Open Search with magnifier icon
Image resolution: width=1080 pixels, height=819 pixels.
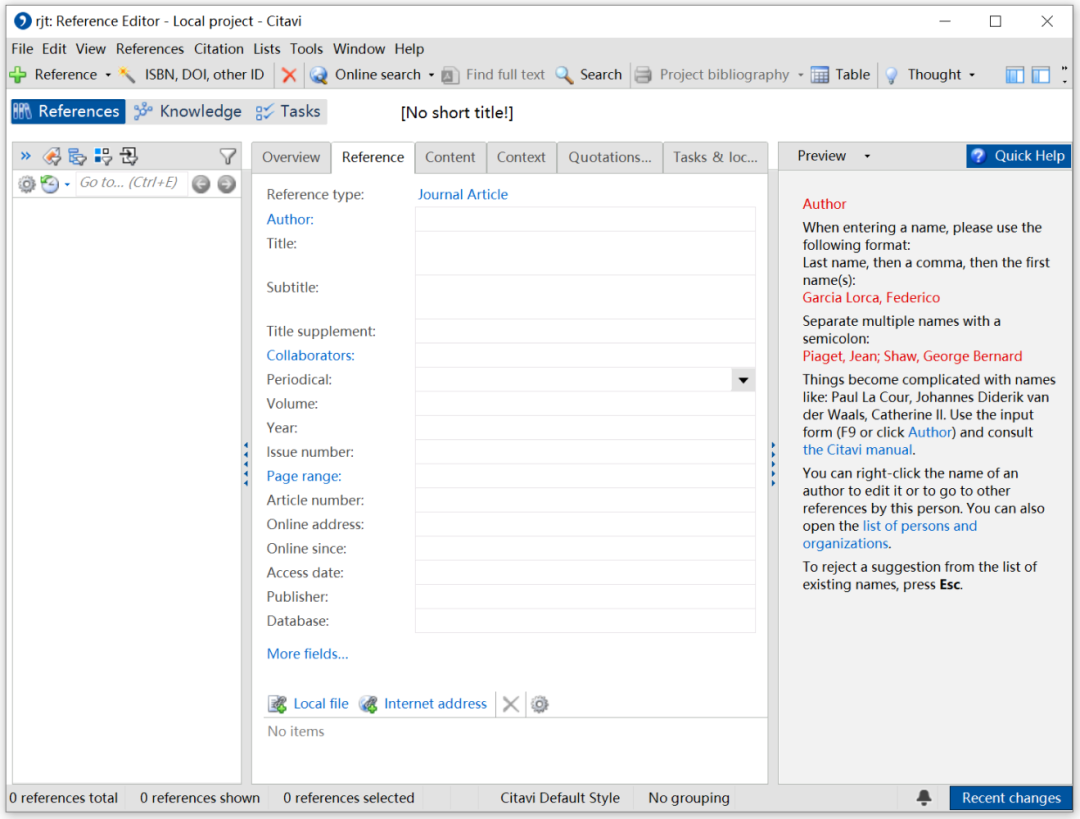(x=589, y=74)
